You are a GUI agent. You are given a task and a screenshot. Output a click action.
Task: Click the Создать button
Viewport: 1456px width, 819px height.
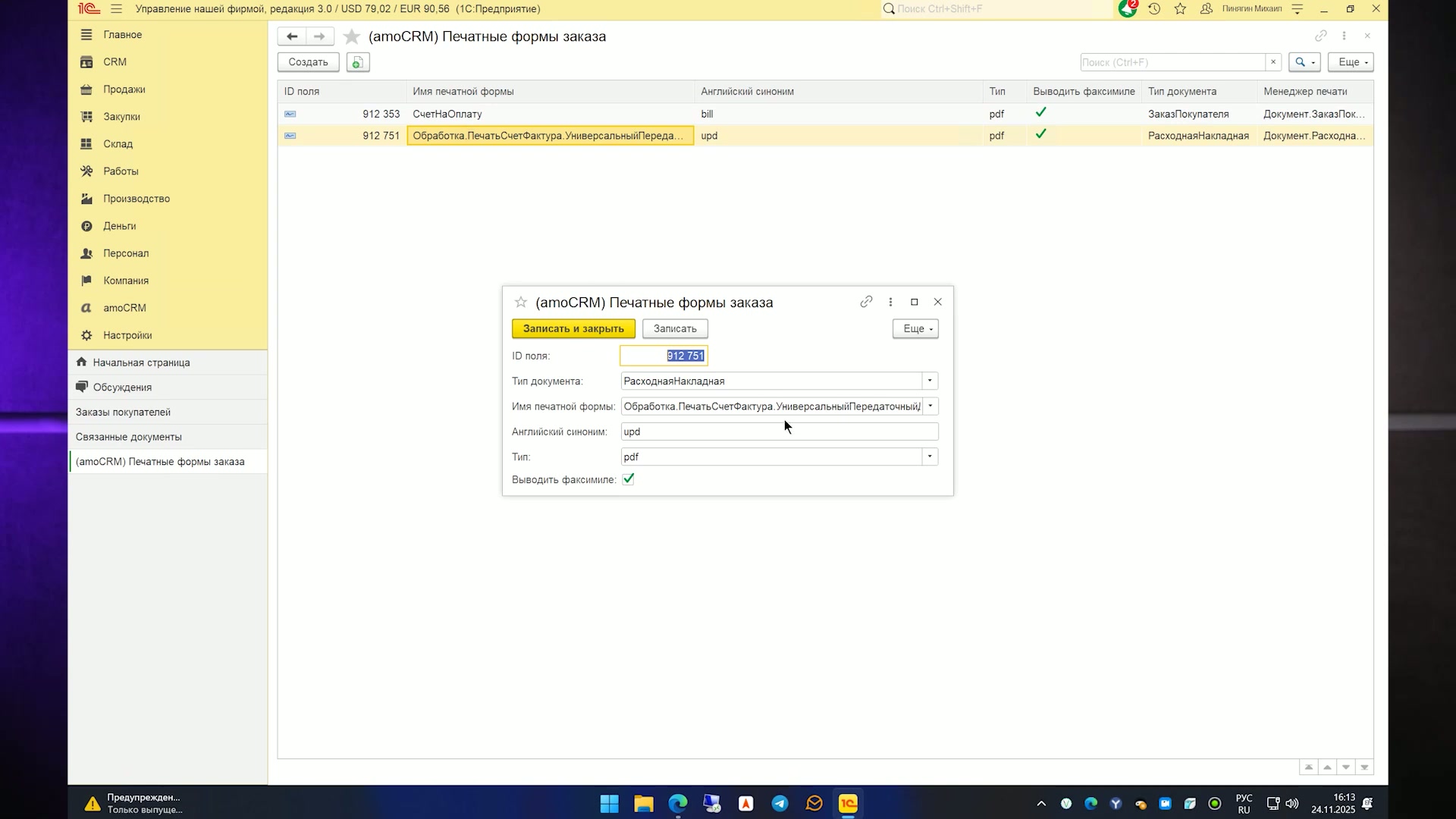[308, 62]
